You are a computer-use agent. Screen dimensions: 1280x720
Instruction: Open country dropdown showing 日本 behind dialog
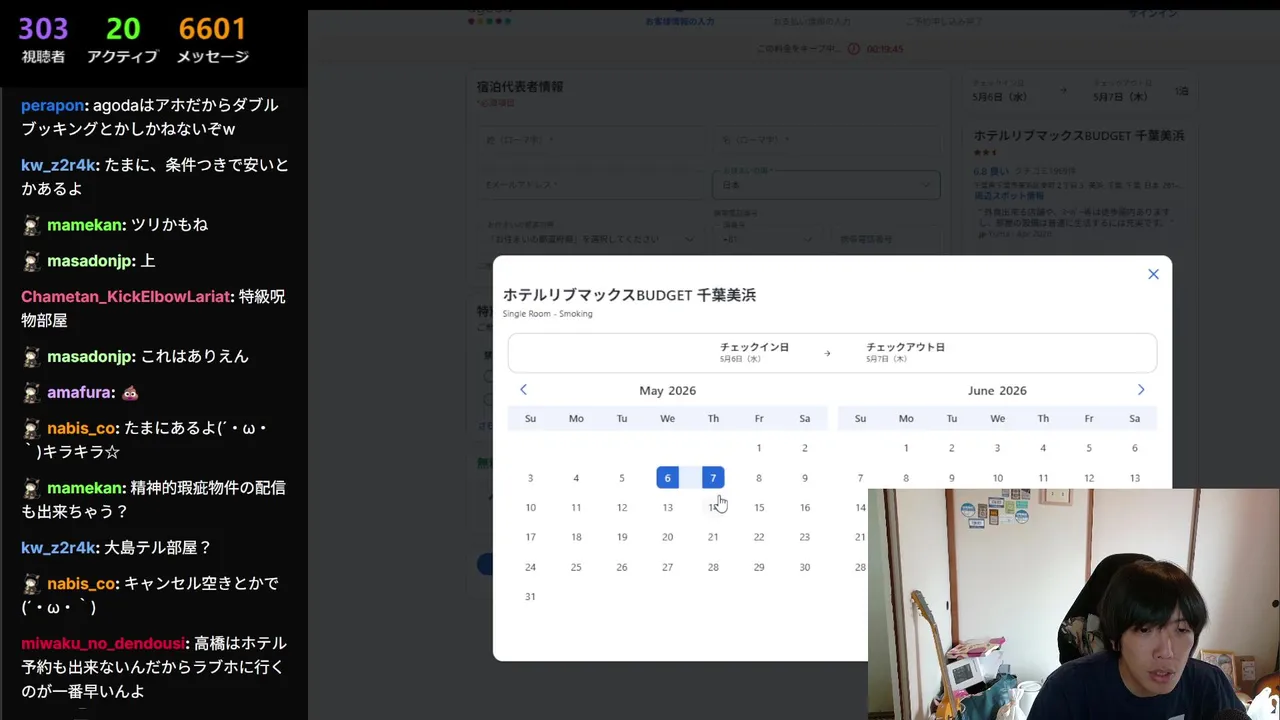[x=826, y=184]
